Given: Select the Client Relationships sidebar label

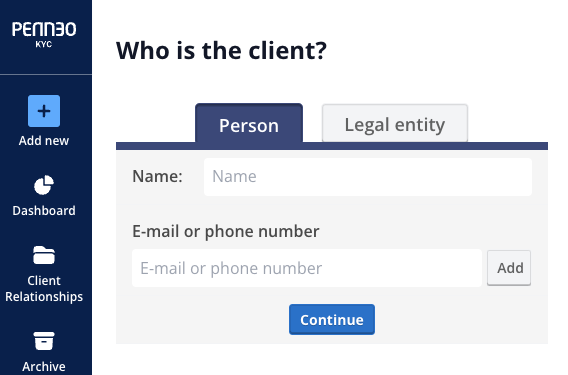Looking at the screenshot, I should (44, 289).
